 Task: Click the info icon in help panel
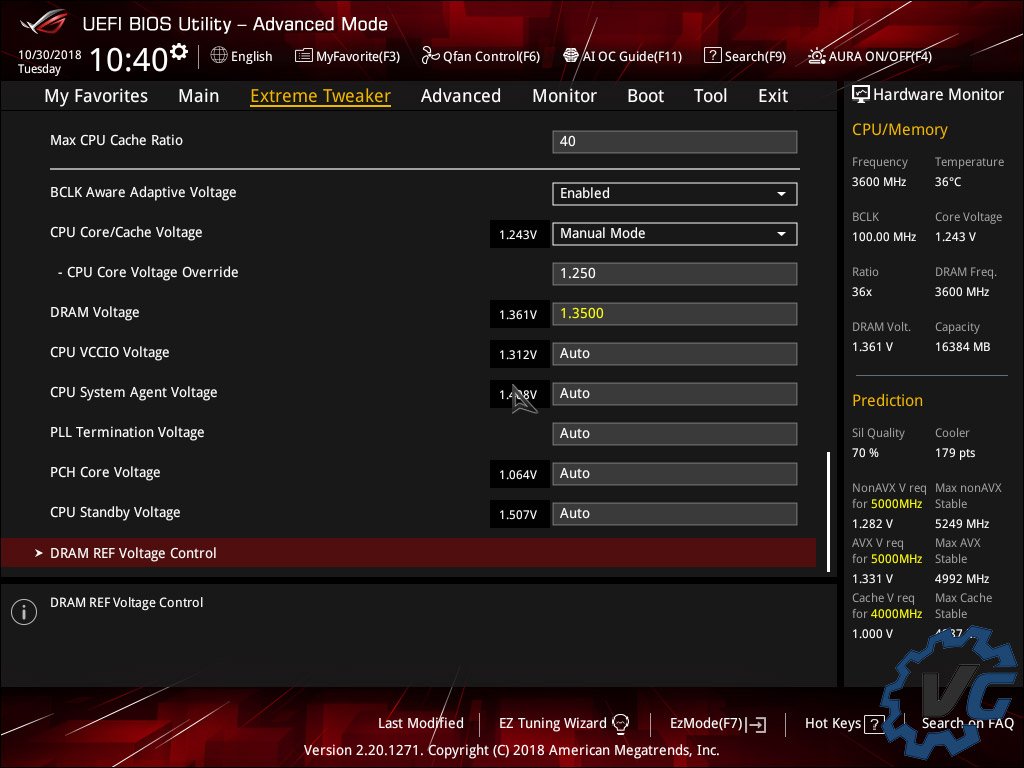(24, 612)
